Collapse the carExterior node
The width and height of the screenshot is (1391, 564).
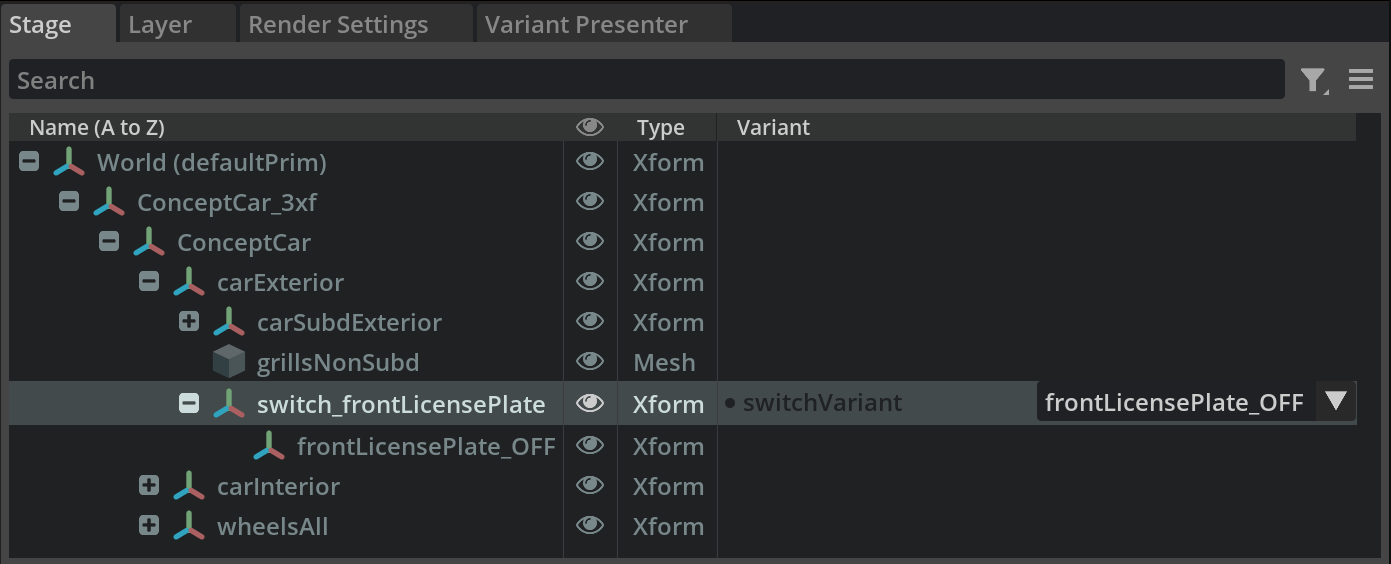149,282
